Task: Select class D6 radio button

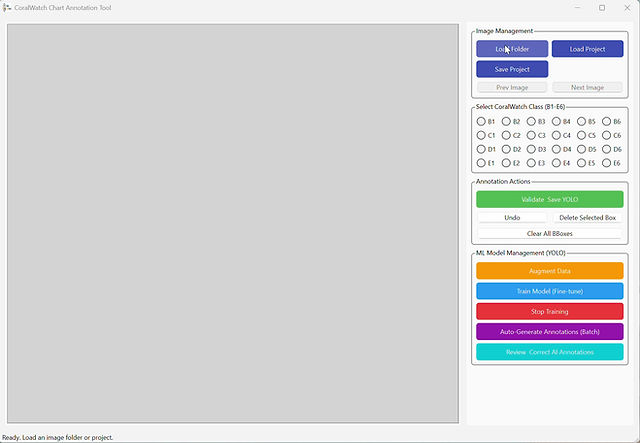Action: [607, 149]
